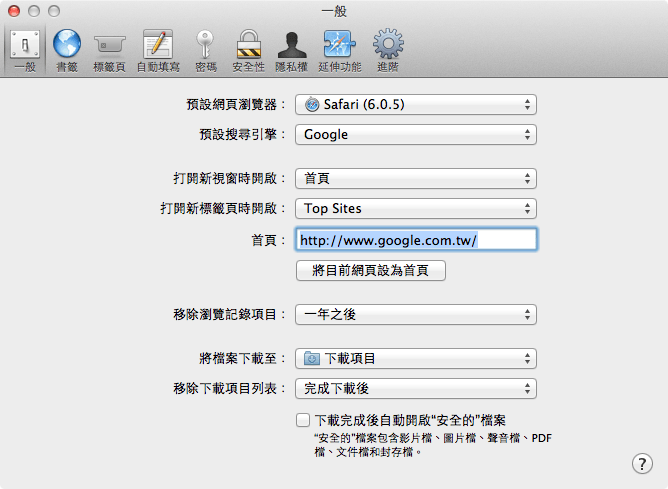
Task: Open the 完成下載後 download list dropdown
Action: 416,388
